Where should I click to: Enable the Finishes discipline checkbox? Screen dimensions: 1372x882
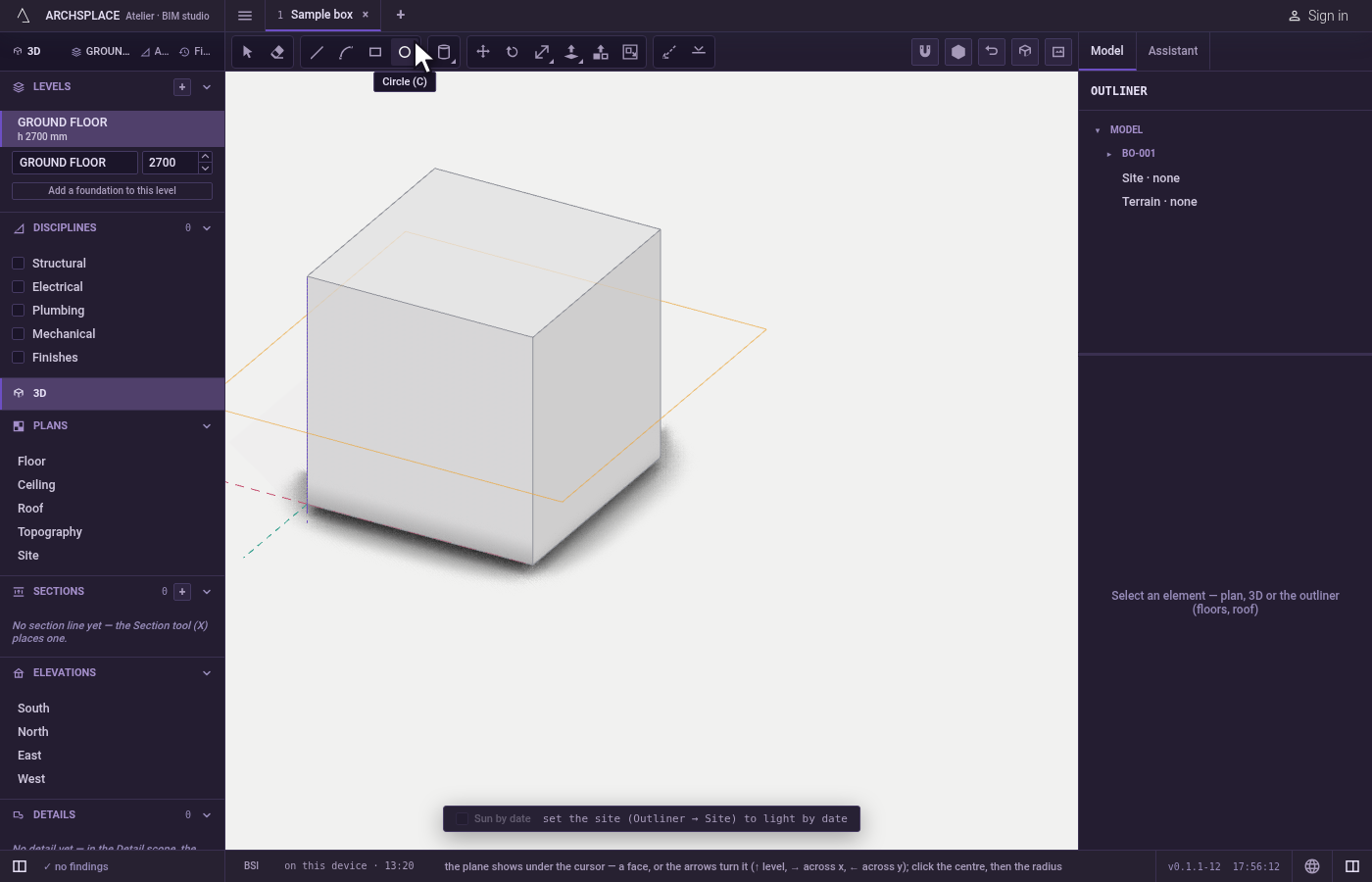click(x=18, y=358)
